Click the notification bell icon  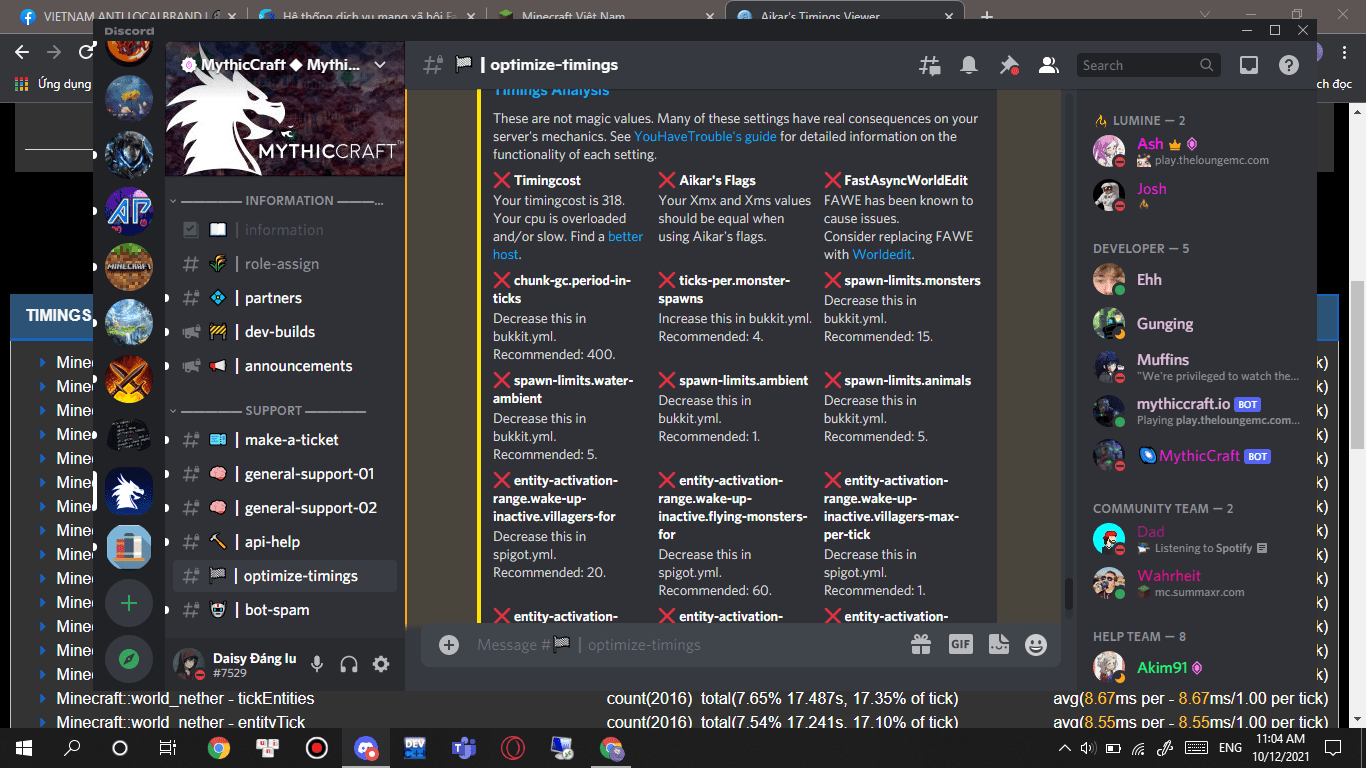point(969,65)
